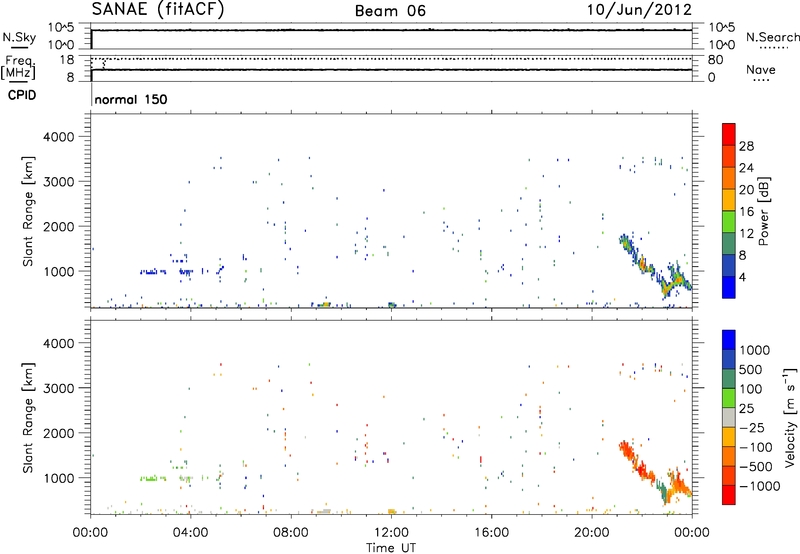Click the CPID row label

point(22,95)
